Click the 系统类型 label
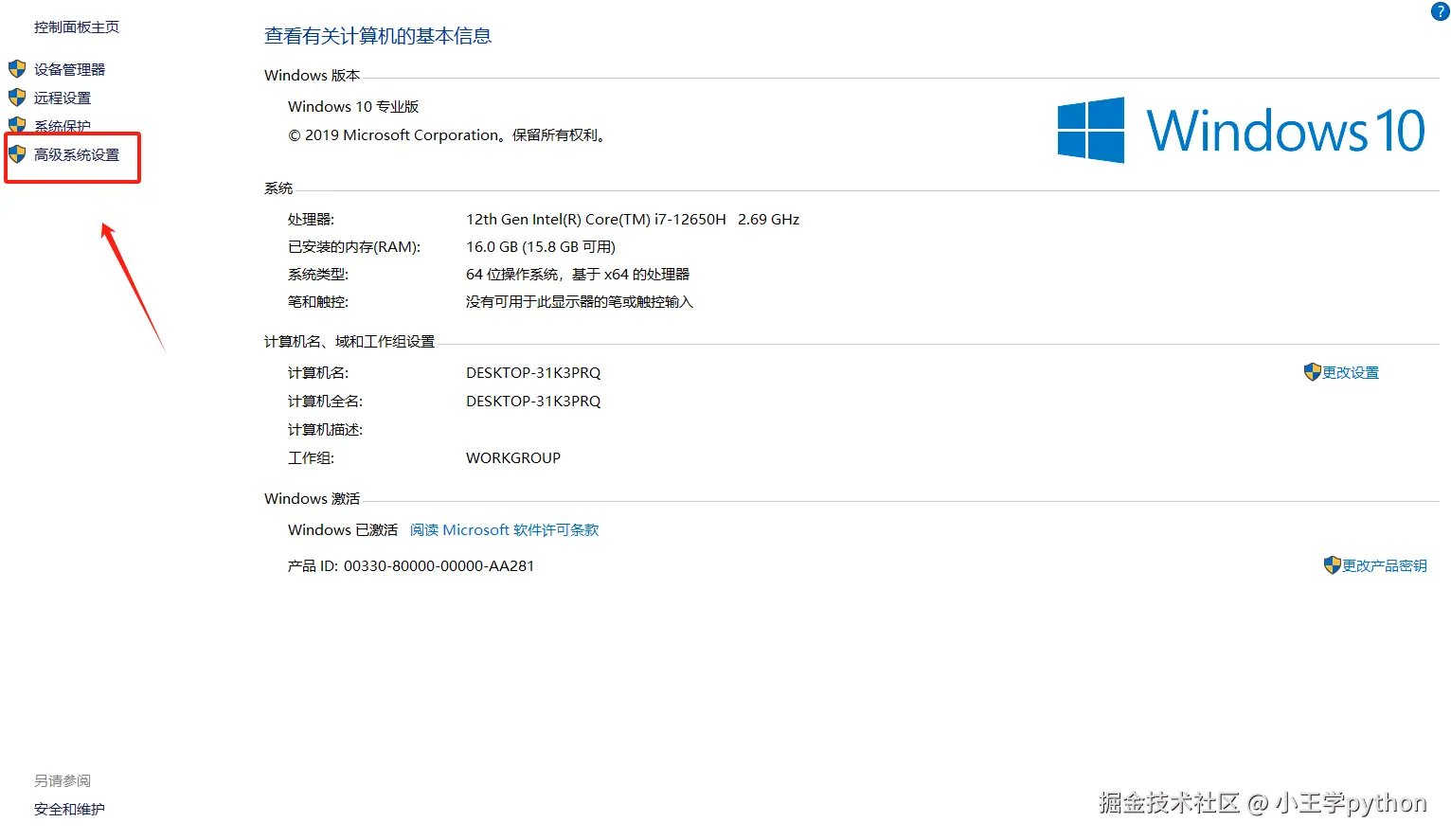The height and width of the screenshot is (840, 1451). (318, 274)
